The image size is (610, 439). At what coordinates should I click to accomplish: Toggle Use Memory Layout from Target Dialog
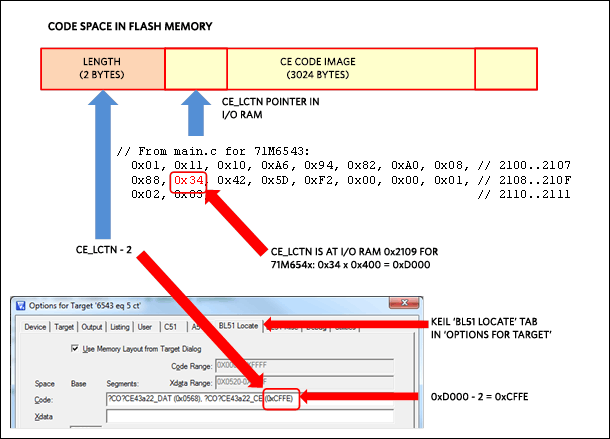pyautogui.click(x=75, y=348)
